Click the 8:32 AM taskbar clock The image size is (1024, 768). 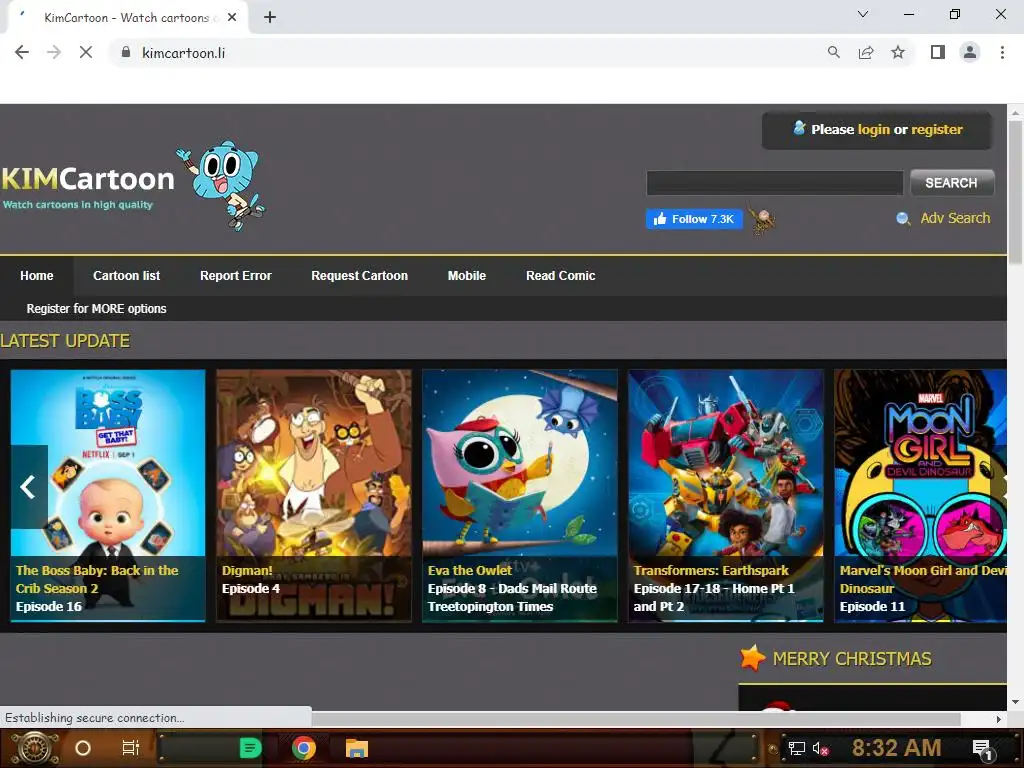(x=896, y=748)
